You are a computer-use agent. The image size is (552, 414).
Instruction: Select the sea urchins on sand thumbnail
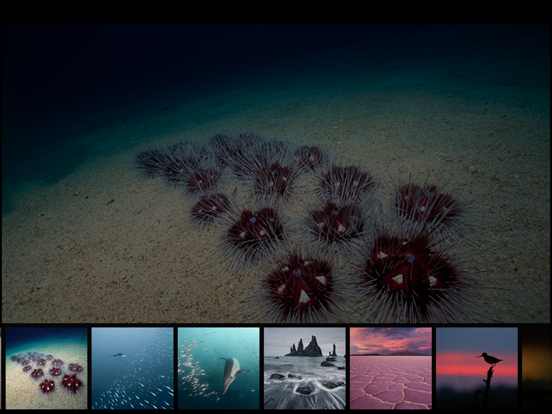point(46,368)
